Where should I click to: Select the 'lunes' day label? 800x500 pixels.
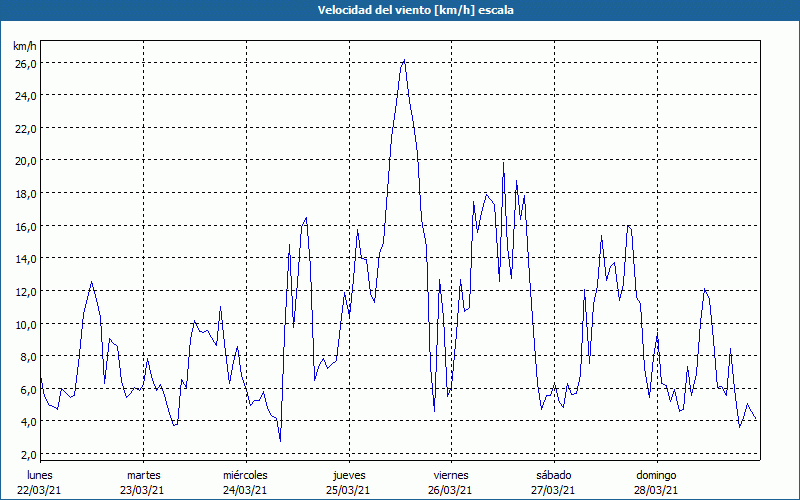click(x=40, y=475)
